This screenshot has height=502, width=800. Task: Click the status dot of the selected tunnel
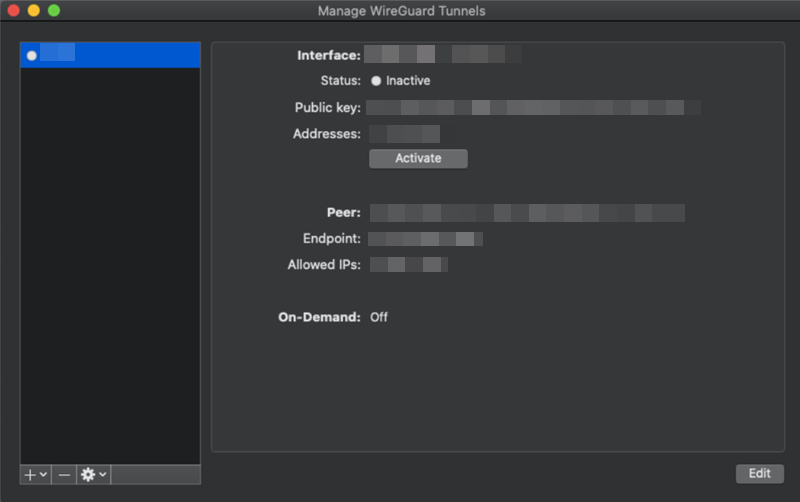32,55
